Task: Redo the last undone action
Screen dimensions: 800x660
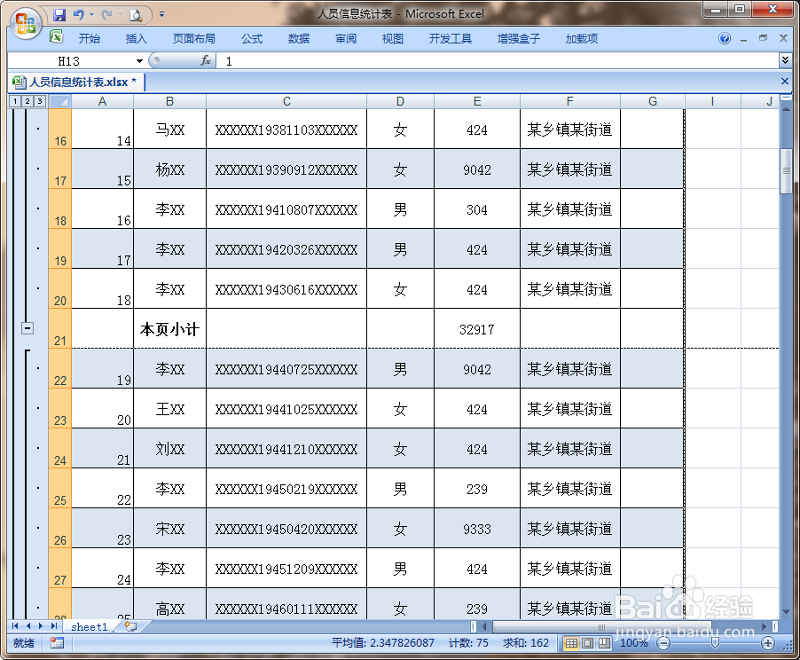Action: click(x=107, y=15)
